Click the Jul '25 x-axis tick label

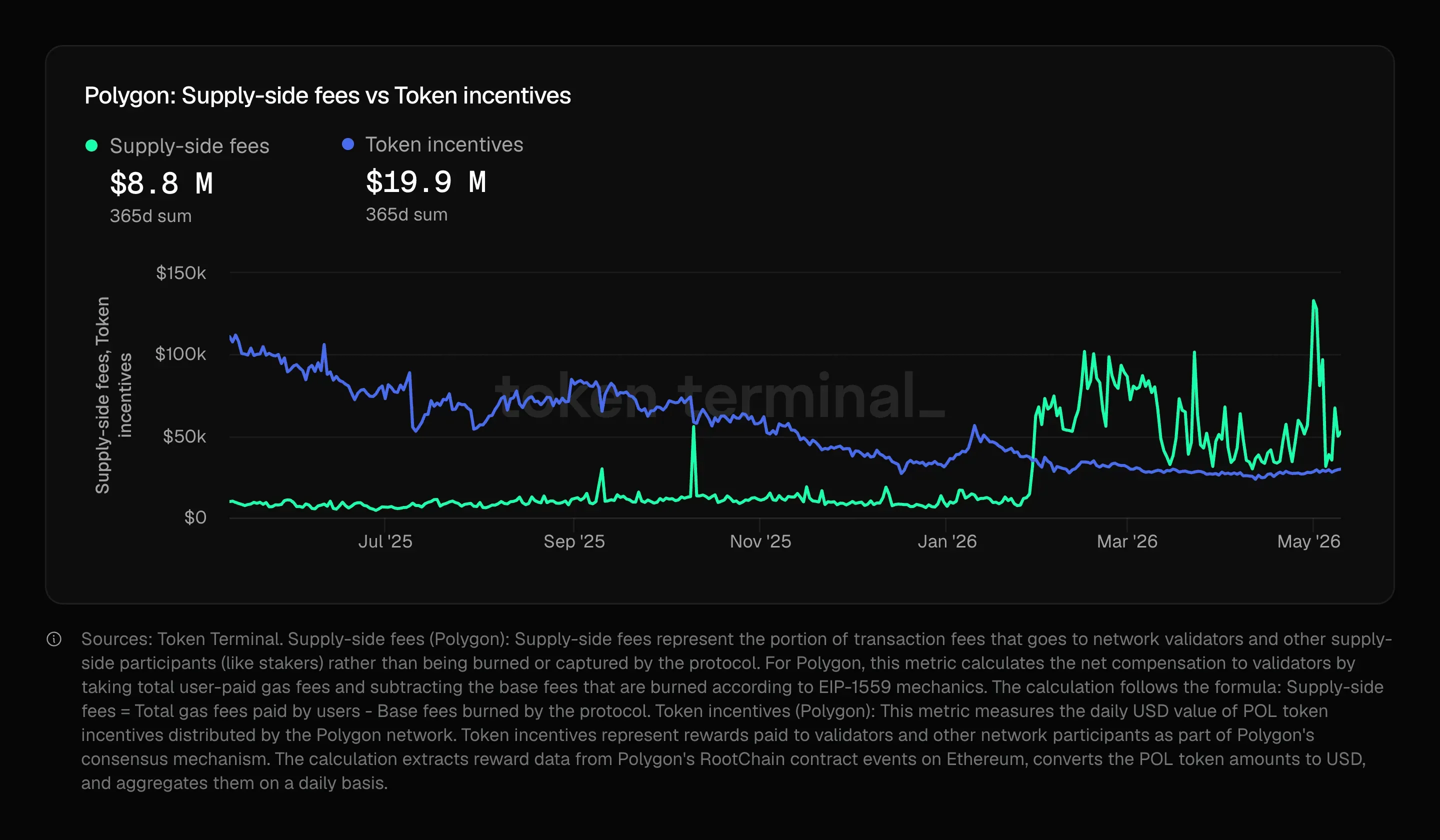tap(385, 541)
